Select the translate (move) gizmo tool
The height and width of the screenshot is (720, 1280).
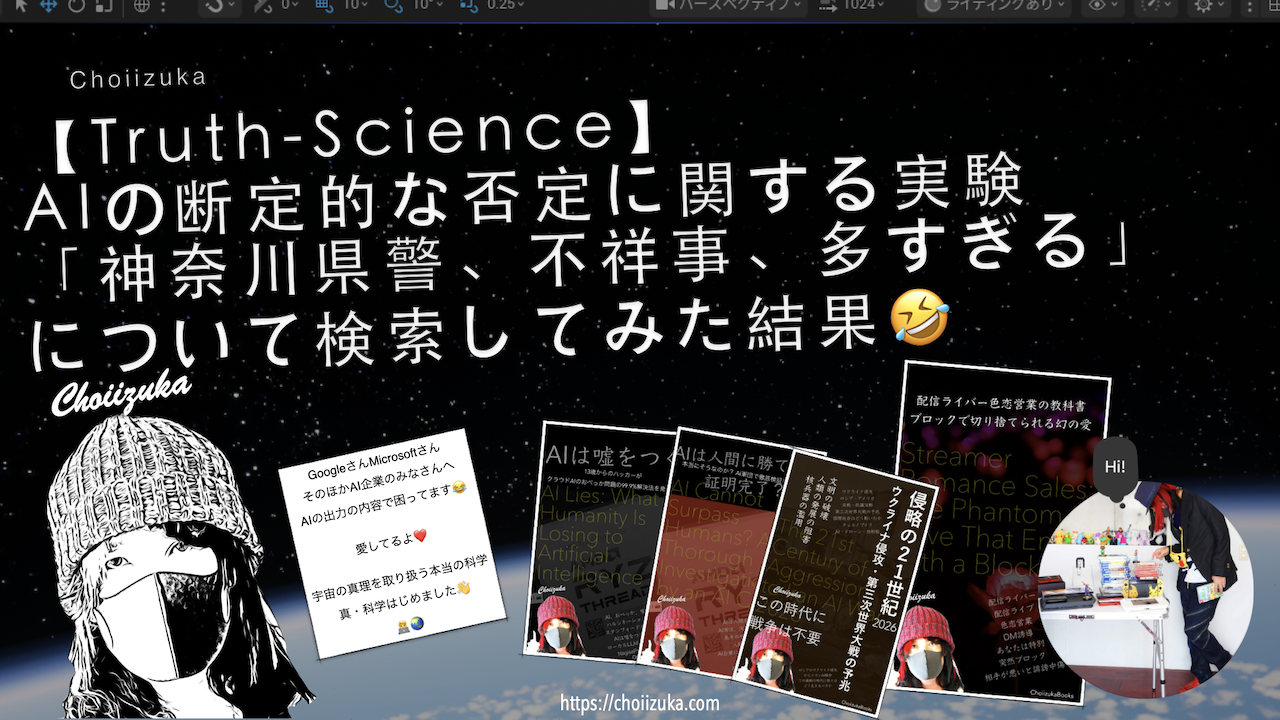(x=48, y=5)
